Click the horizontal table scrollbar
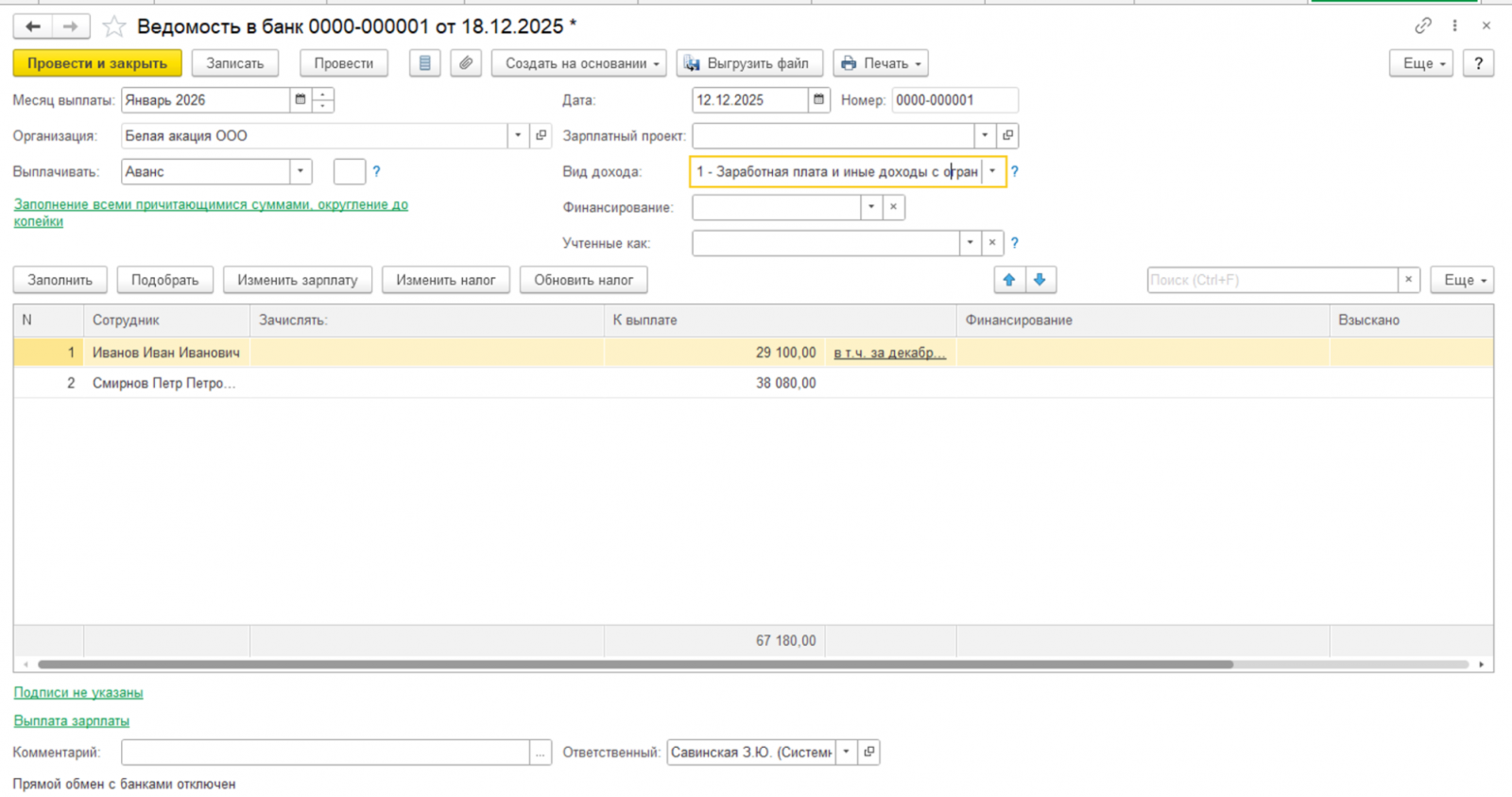The width and height of the screenshot is (1512, 797). point(635,665)
